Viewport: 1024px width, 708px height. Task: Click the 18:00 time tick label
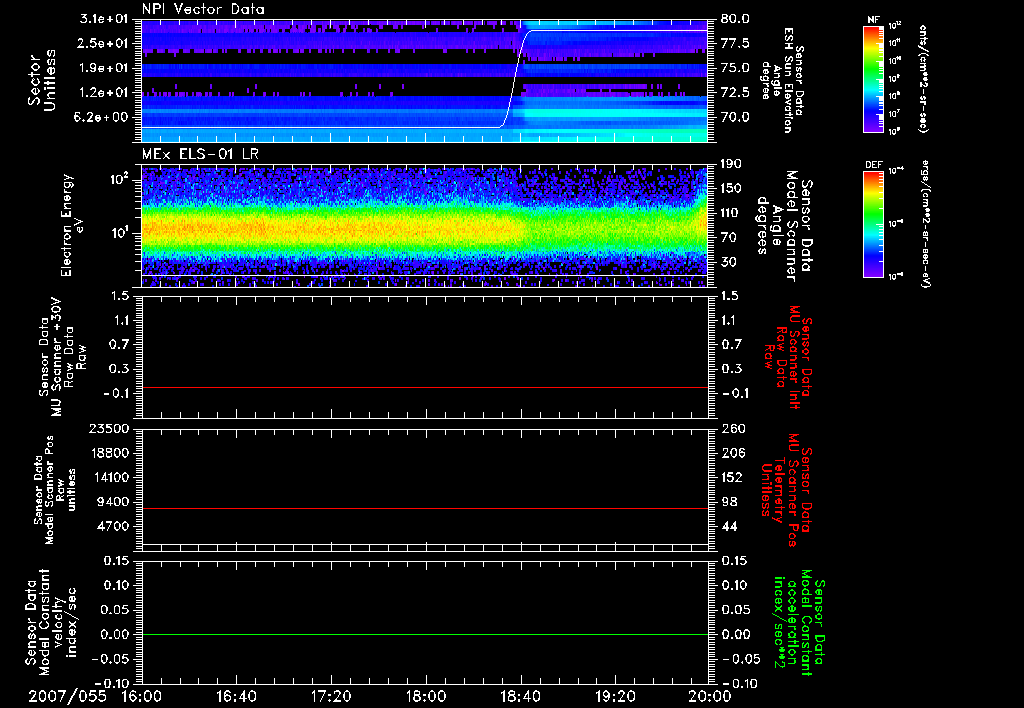click(x=425, y=696)
